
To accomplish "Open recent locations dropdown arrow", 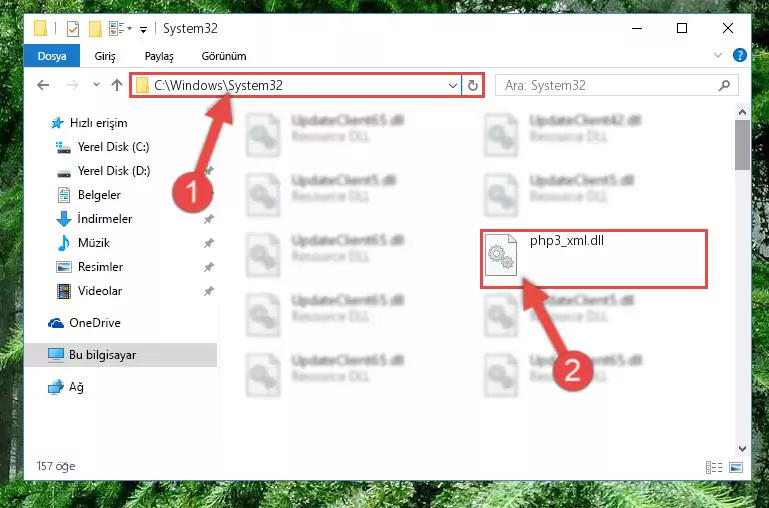I will pyautogui.click(x=96, y=85).
